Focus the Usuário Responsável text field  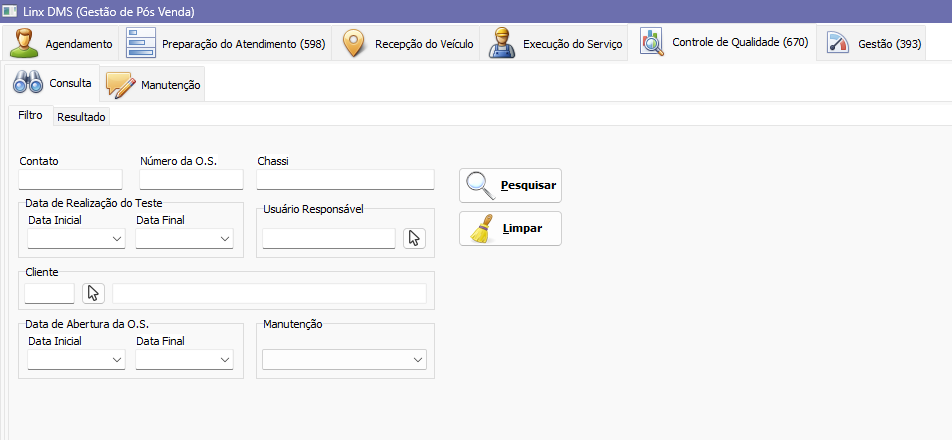pyautogui.click(x=329, y=239)
